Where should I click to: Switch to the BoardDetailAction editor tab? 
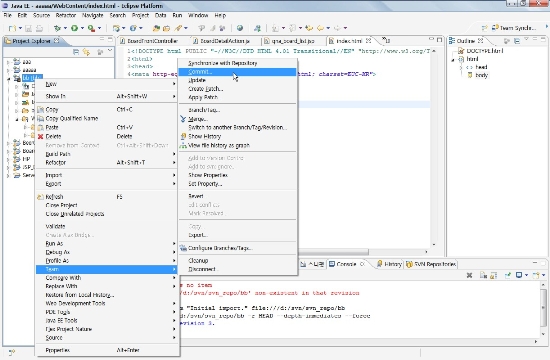[x=224, y=41]
